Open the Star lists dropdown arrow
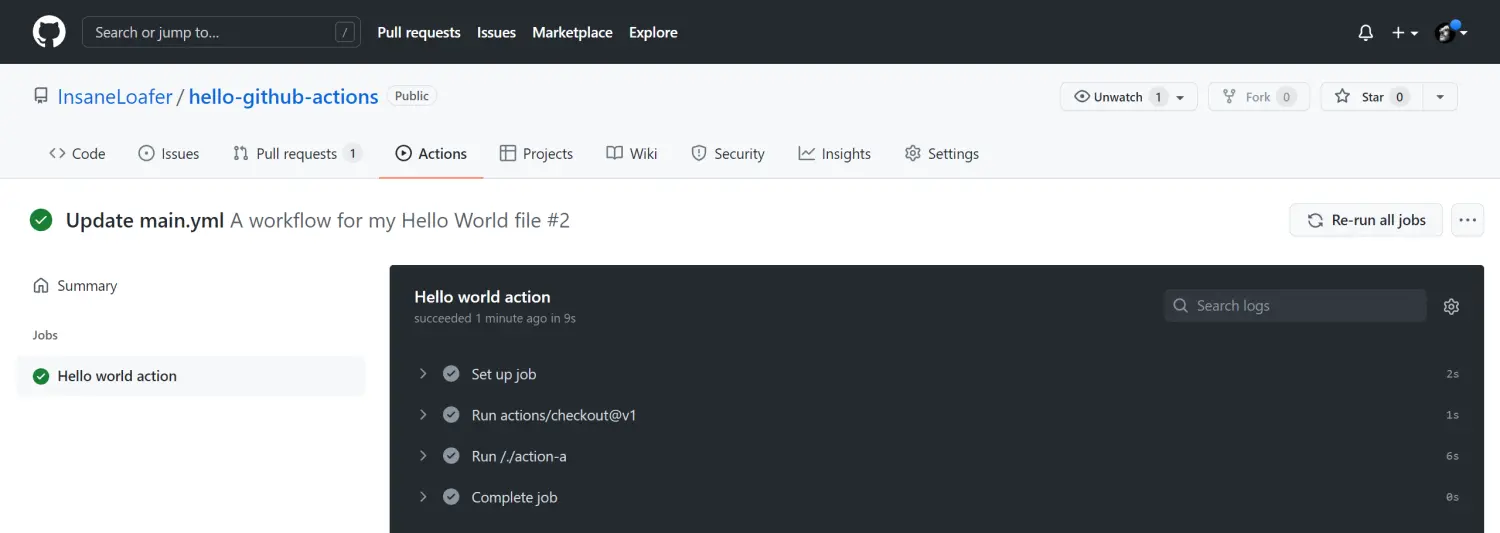The height and width of the screenshot is (533, 1500). pyautogui.click(x=1440, y=97)
